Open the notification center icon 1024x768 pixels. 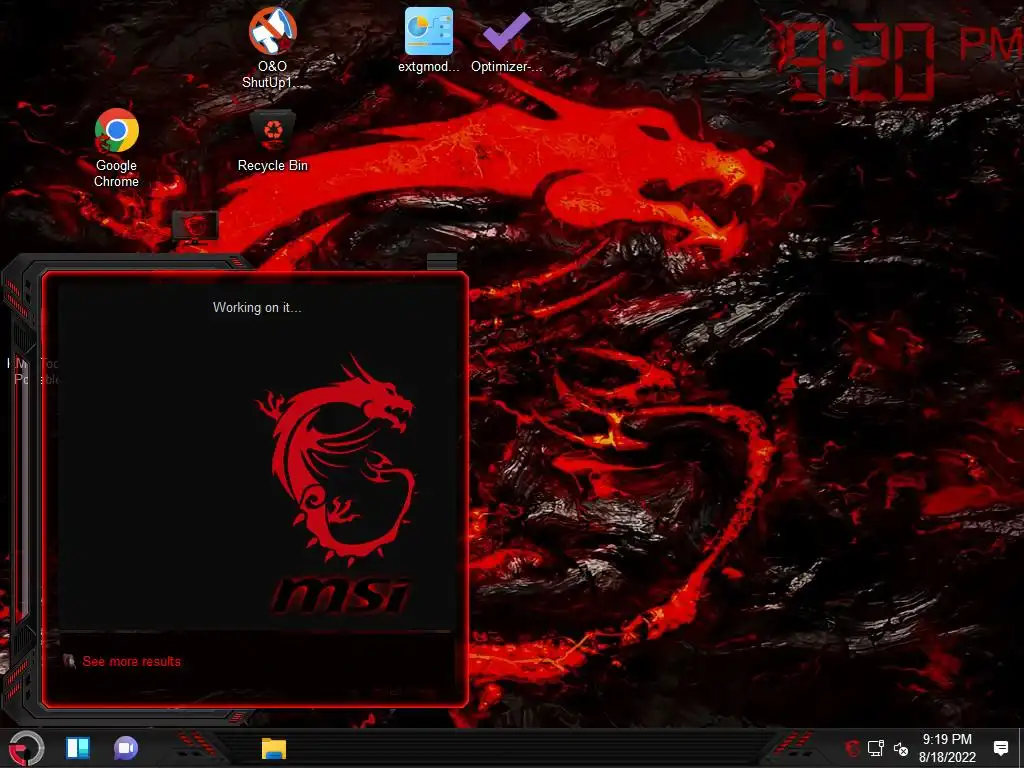[x=1000, y=748]
